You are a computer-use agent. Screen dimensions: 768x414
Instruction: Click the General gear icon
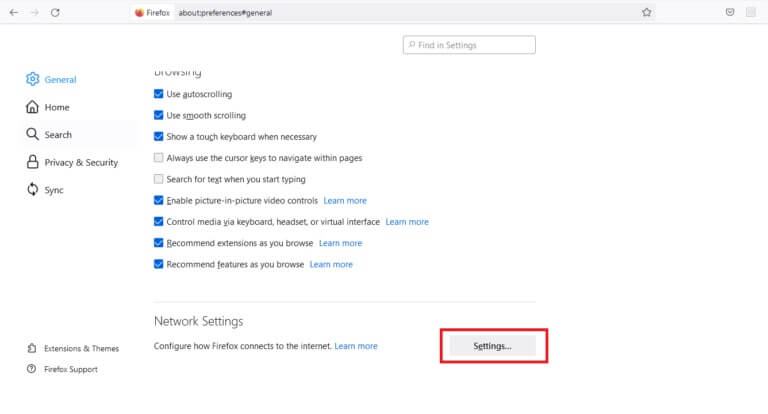[32, 79]
